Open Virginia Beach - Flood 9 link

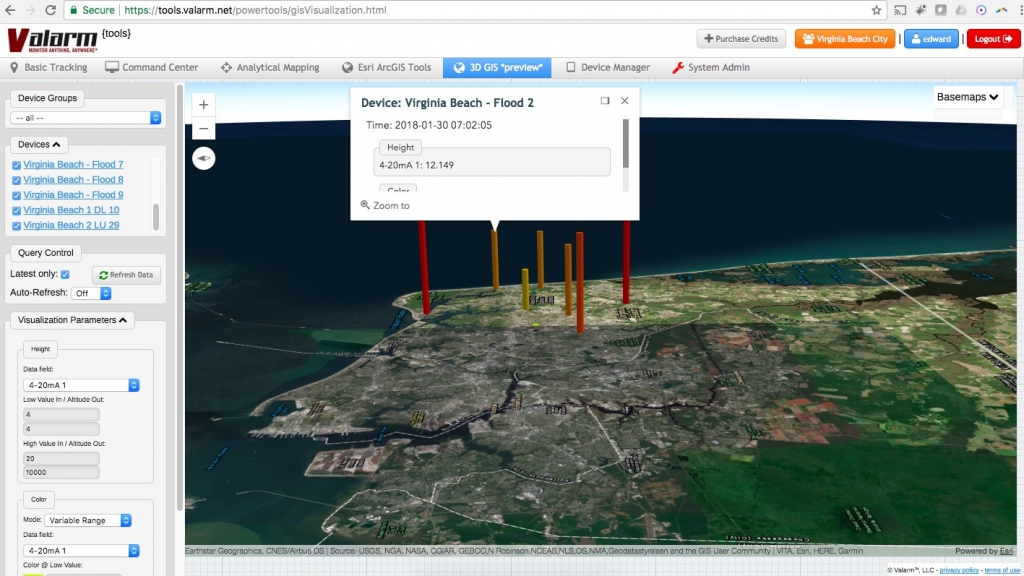[73, 195]
